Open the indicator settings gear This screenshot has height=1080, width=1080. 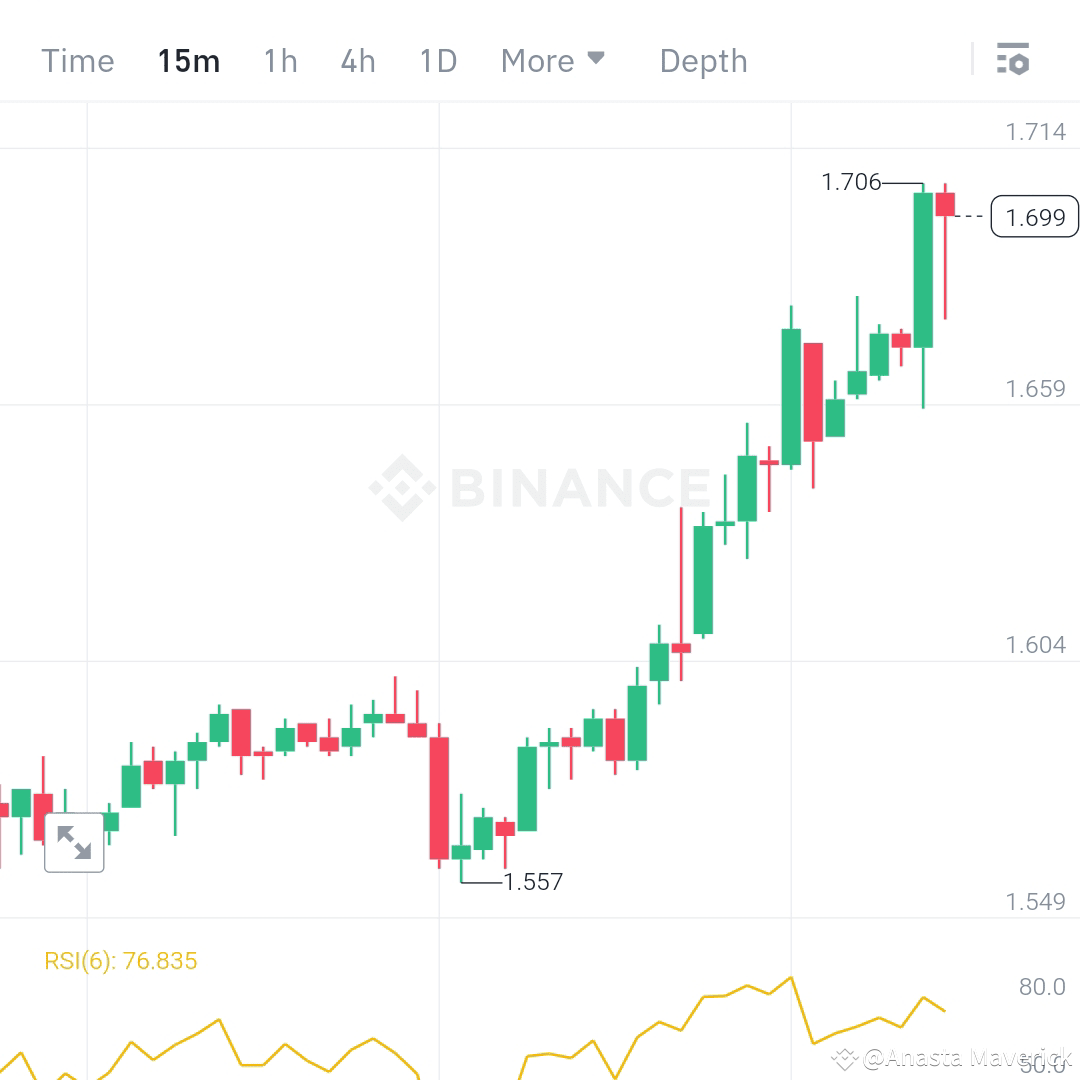point(1014,60)
